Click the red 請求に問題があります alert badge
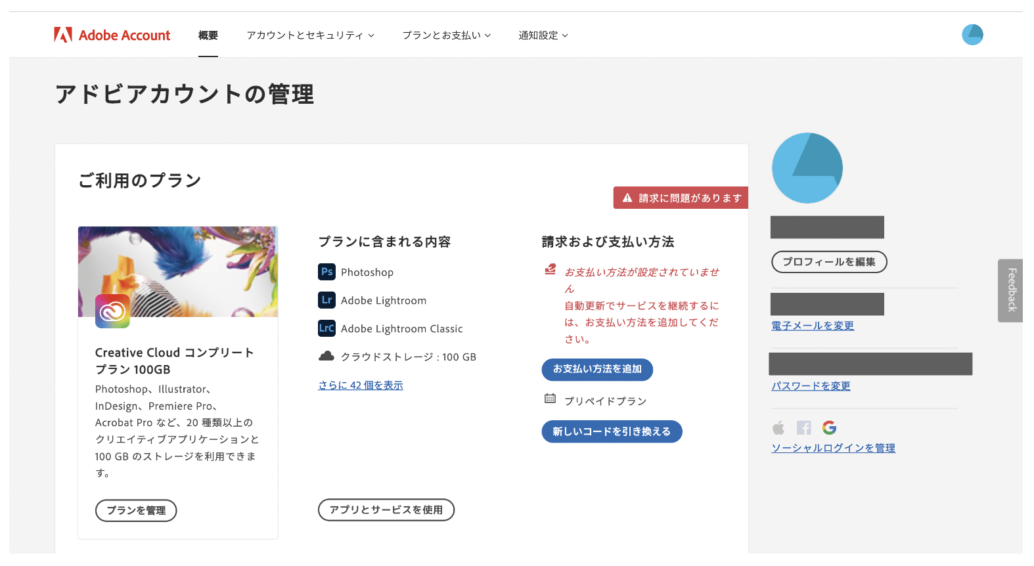 (681, 198)
